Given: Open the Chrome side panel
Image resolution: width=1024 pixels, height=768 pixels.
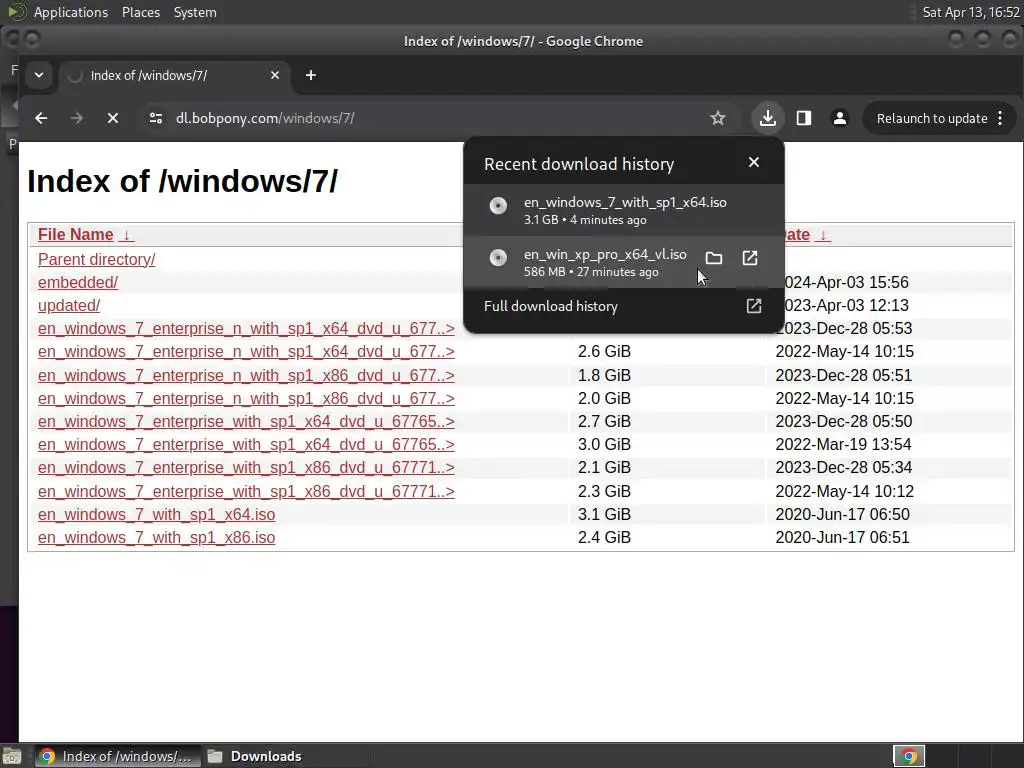Looking at the screenshot, I should coord(804,118).
